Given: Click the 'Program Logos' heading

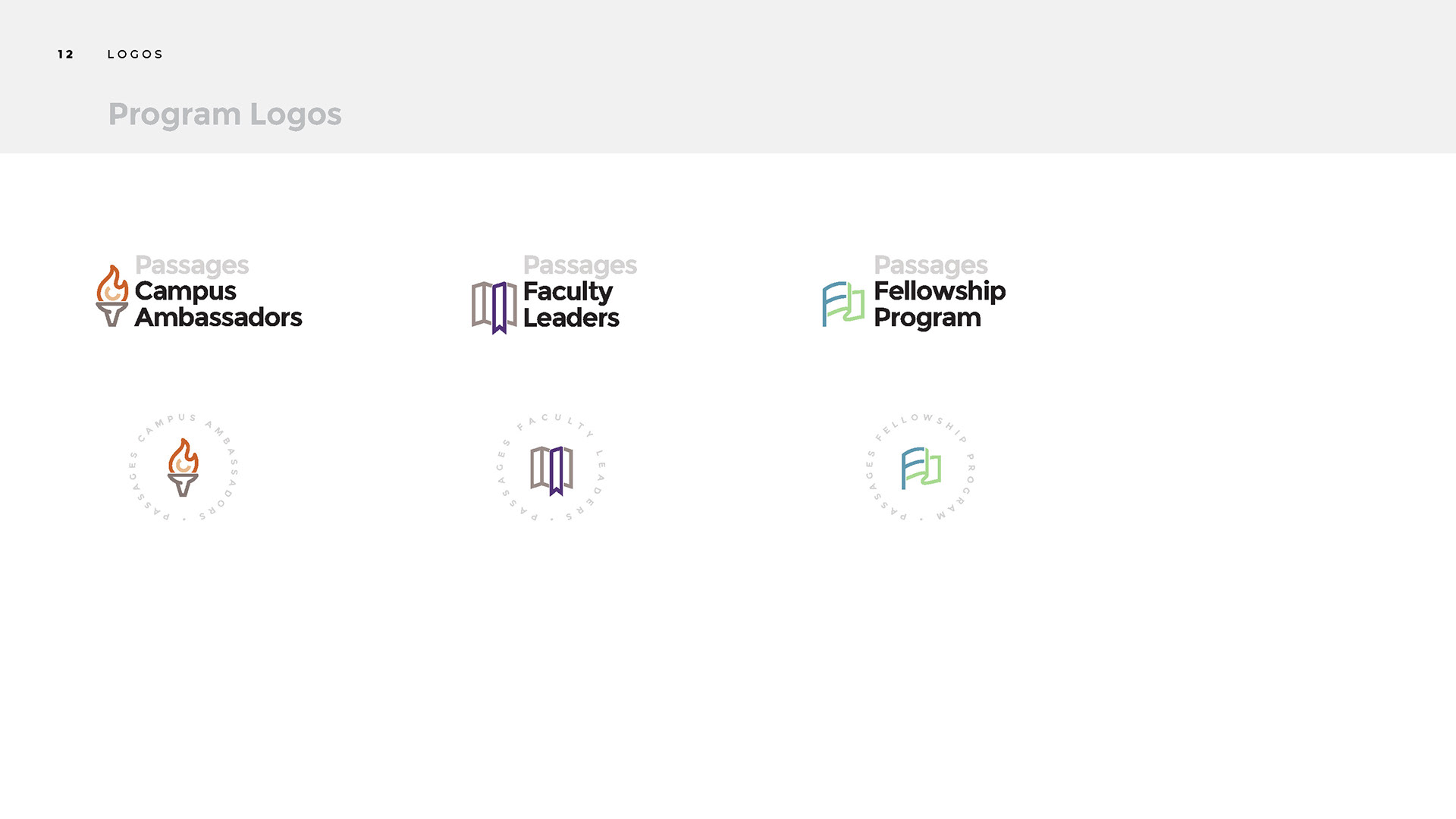Looking at the screenshot, I should click(224, 115).
